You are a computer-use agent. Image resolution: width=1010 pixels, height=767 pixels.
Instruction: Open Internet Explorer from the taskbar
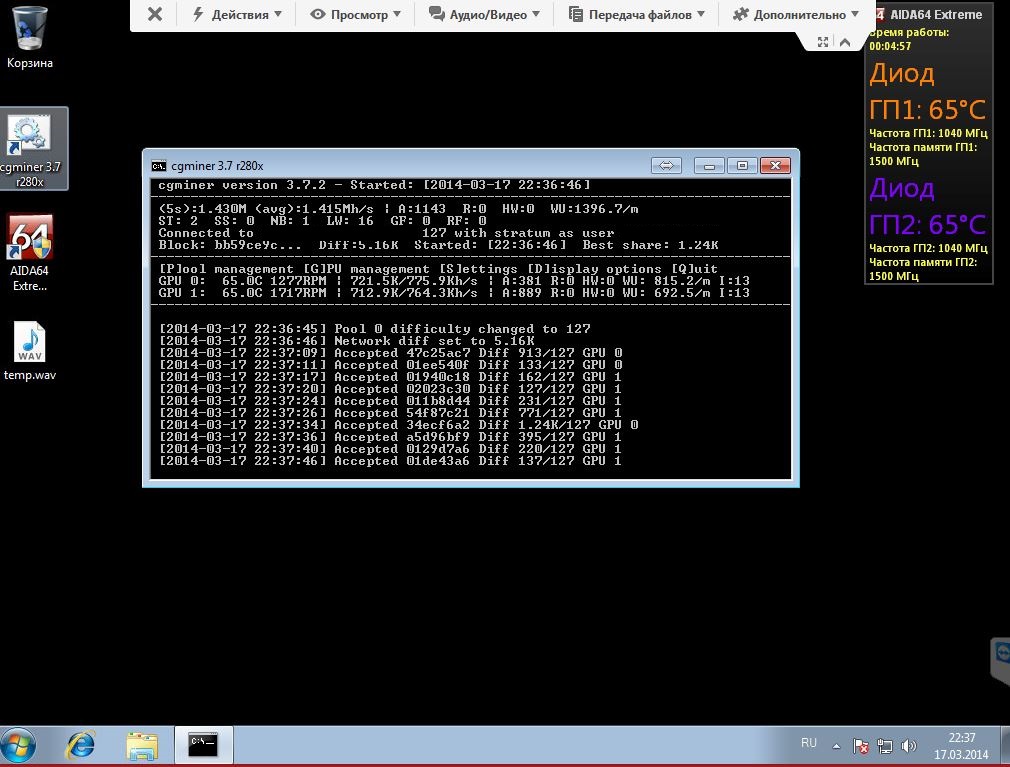80,744
